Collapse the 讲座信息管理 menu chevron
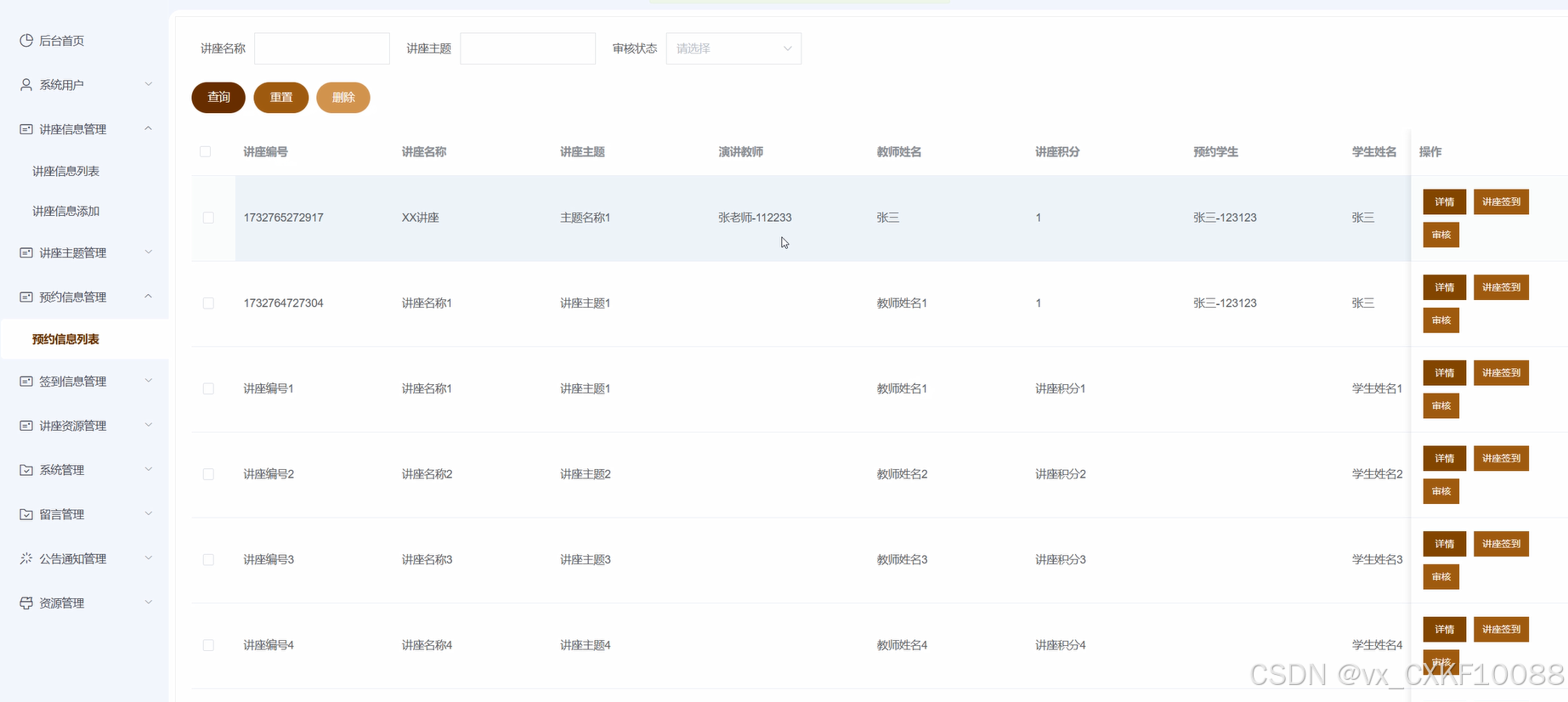The image size is (1568, 702). click(149, 128)
